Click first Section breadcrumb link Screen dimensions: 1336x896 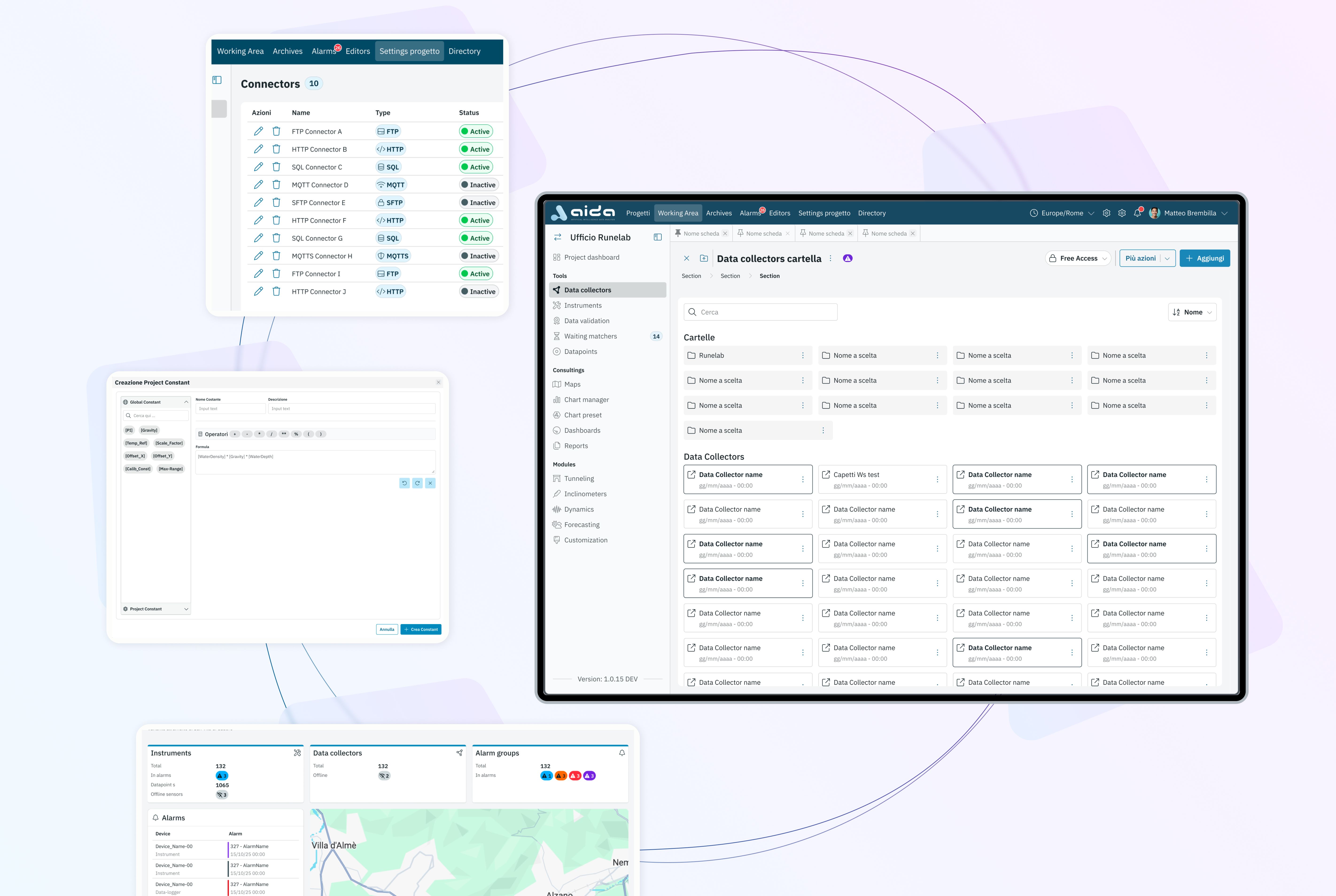pyautogui.click(x=691, y=276)
